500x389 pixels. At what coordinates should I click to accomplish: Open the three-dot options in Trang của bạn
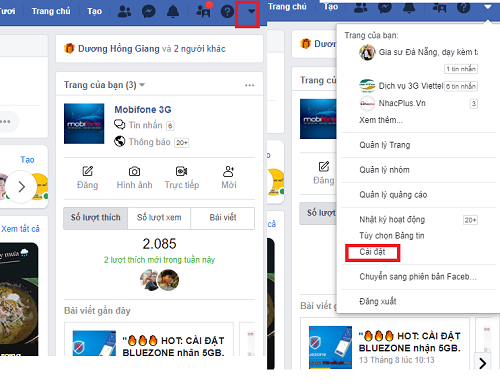[249, 85]
